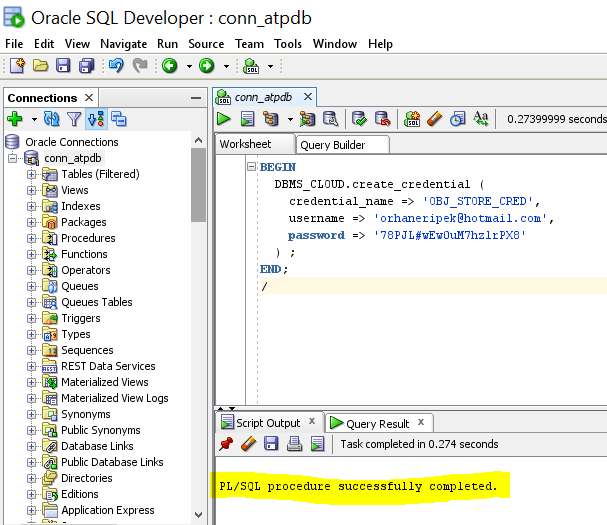Open the Tools menu
This screenshot has height=525, width=607.
coord(288,44)
